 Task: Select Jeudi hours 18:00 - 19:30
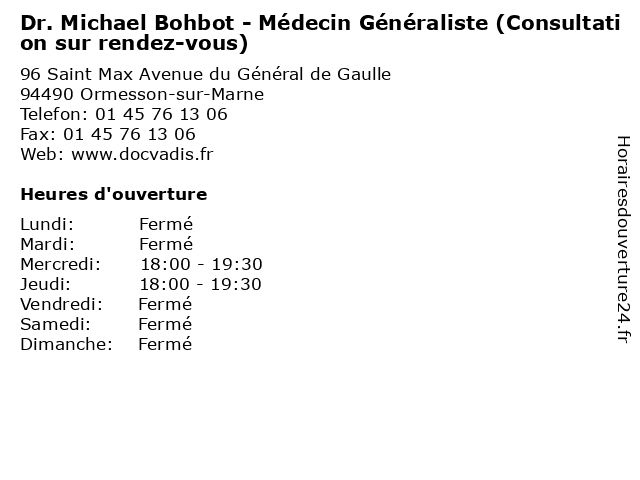click(x=200, y=284)
